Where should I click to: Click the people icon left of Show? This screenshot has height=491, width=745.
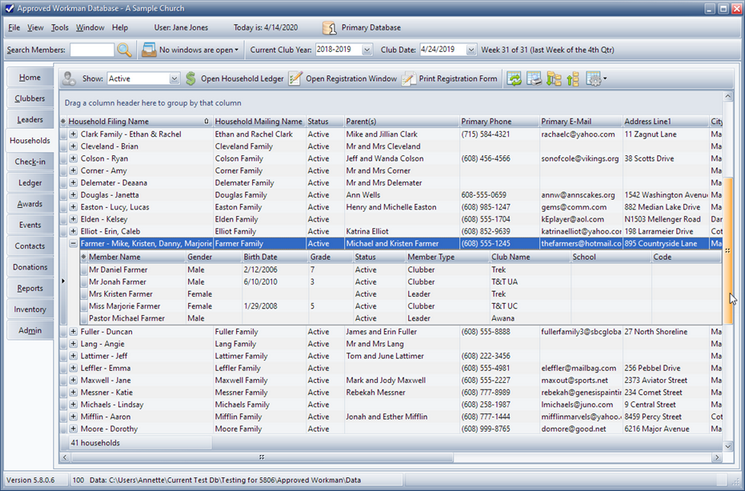pos(69,78)
